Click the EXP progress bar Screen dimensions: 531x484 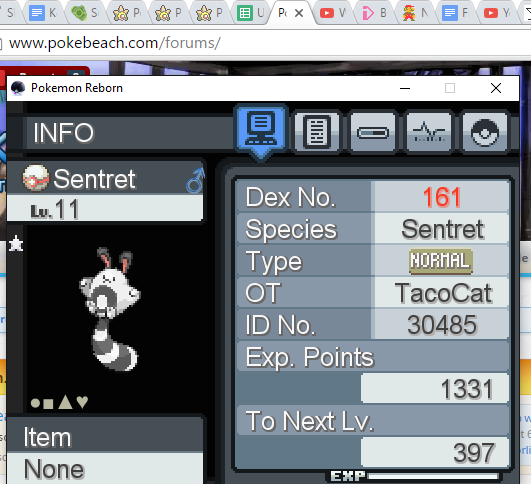click(x=433, y=477)
